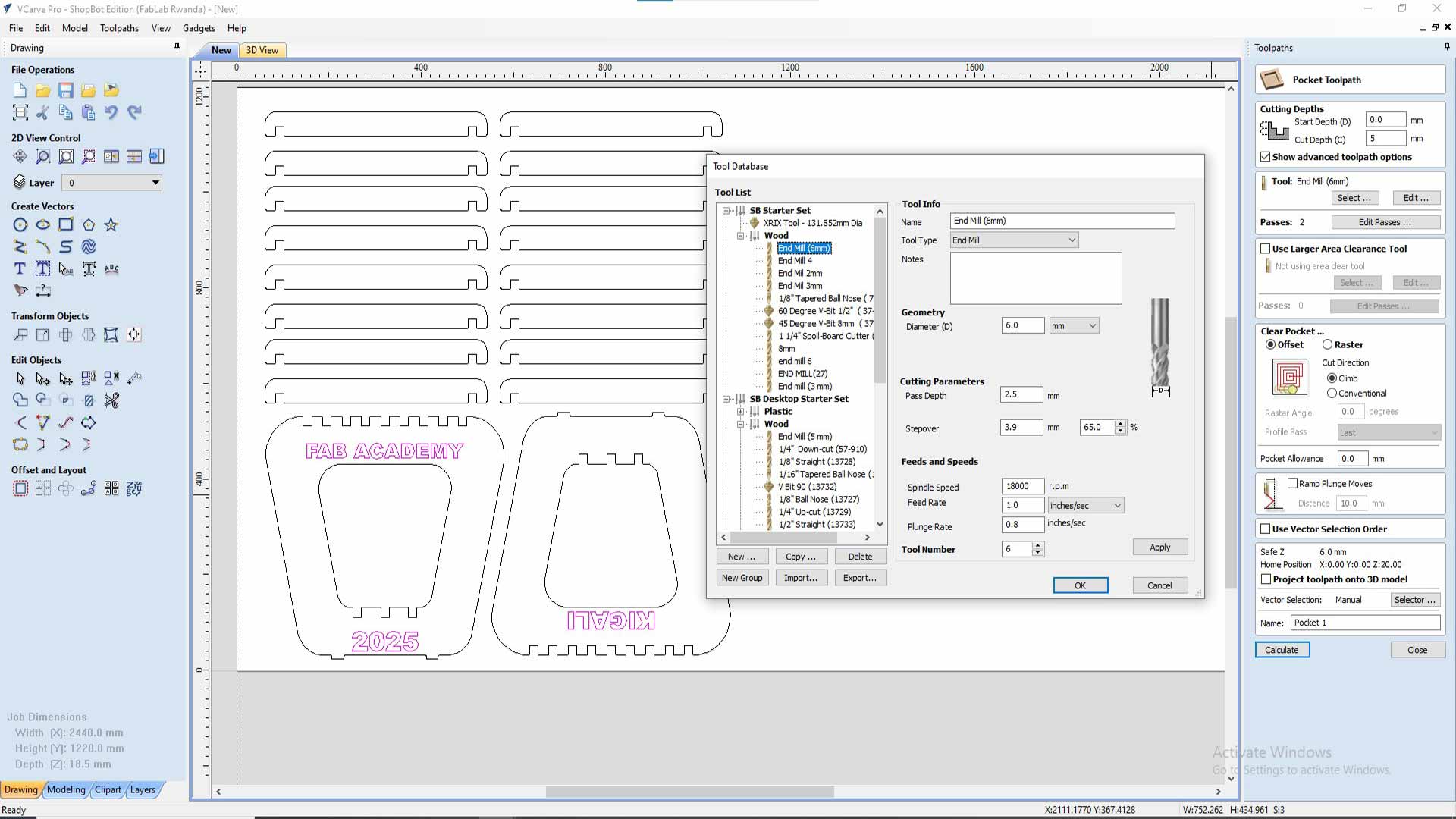This screenshot has width=1456, height=819.
Task: Select the text on curve ABC tool
Action: [x=111, y=268]
